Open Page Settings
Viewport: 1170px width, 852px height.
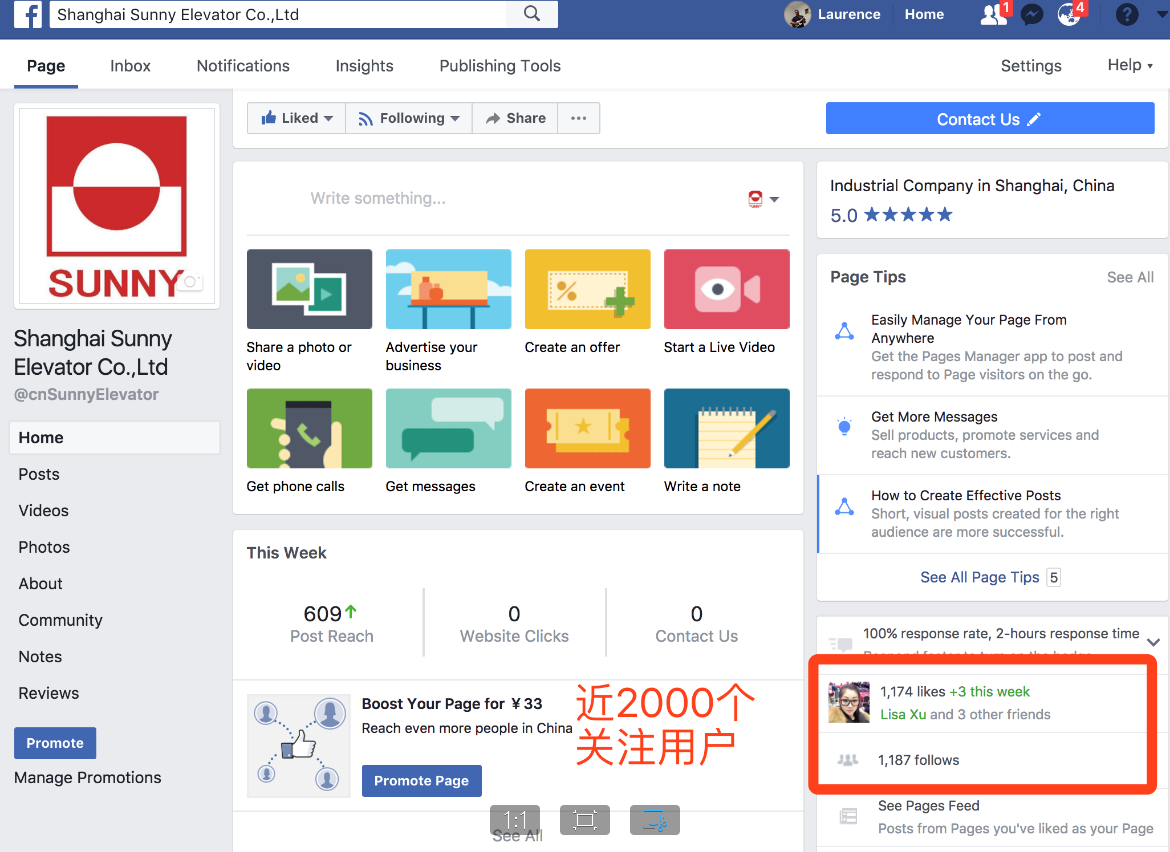1030,66
